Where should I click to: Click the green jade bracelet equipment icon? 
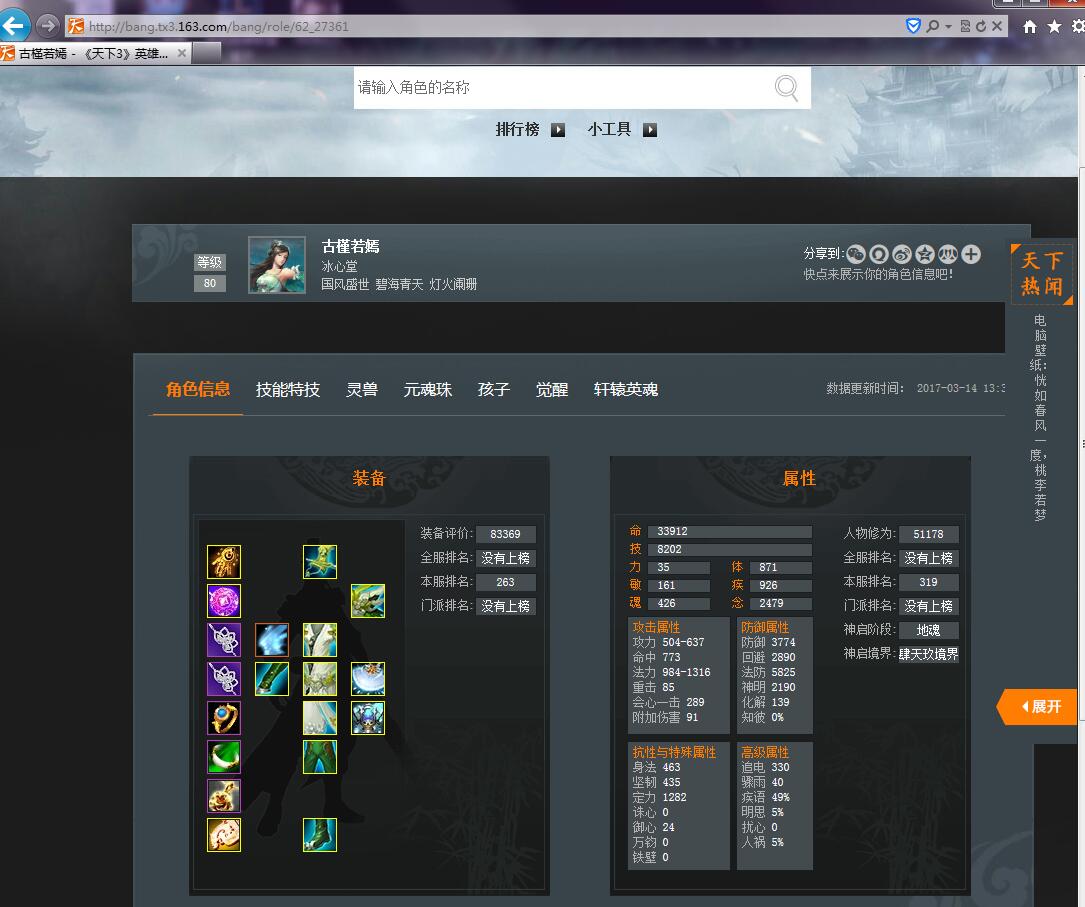tap(224, 757)
